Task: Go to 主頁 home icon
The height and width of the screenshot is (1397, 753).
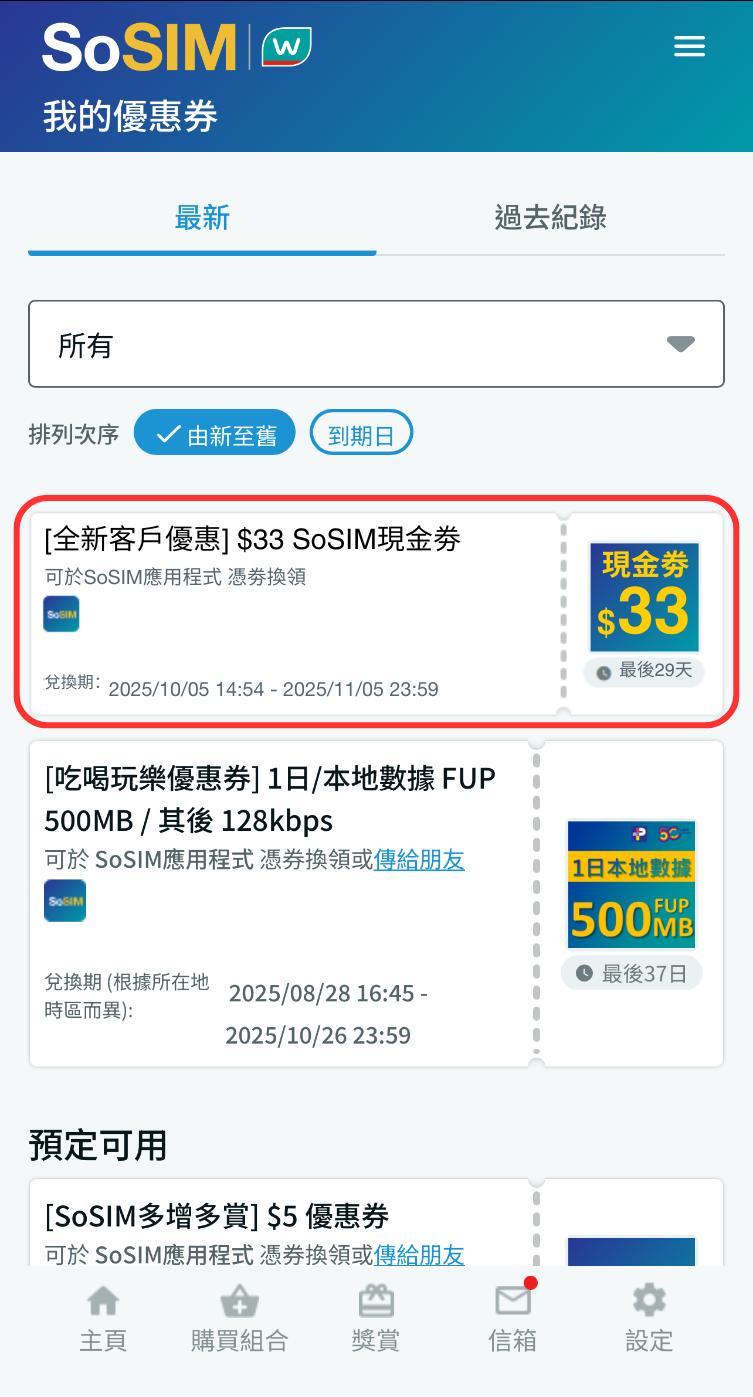Action: [103, 1301]
